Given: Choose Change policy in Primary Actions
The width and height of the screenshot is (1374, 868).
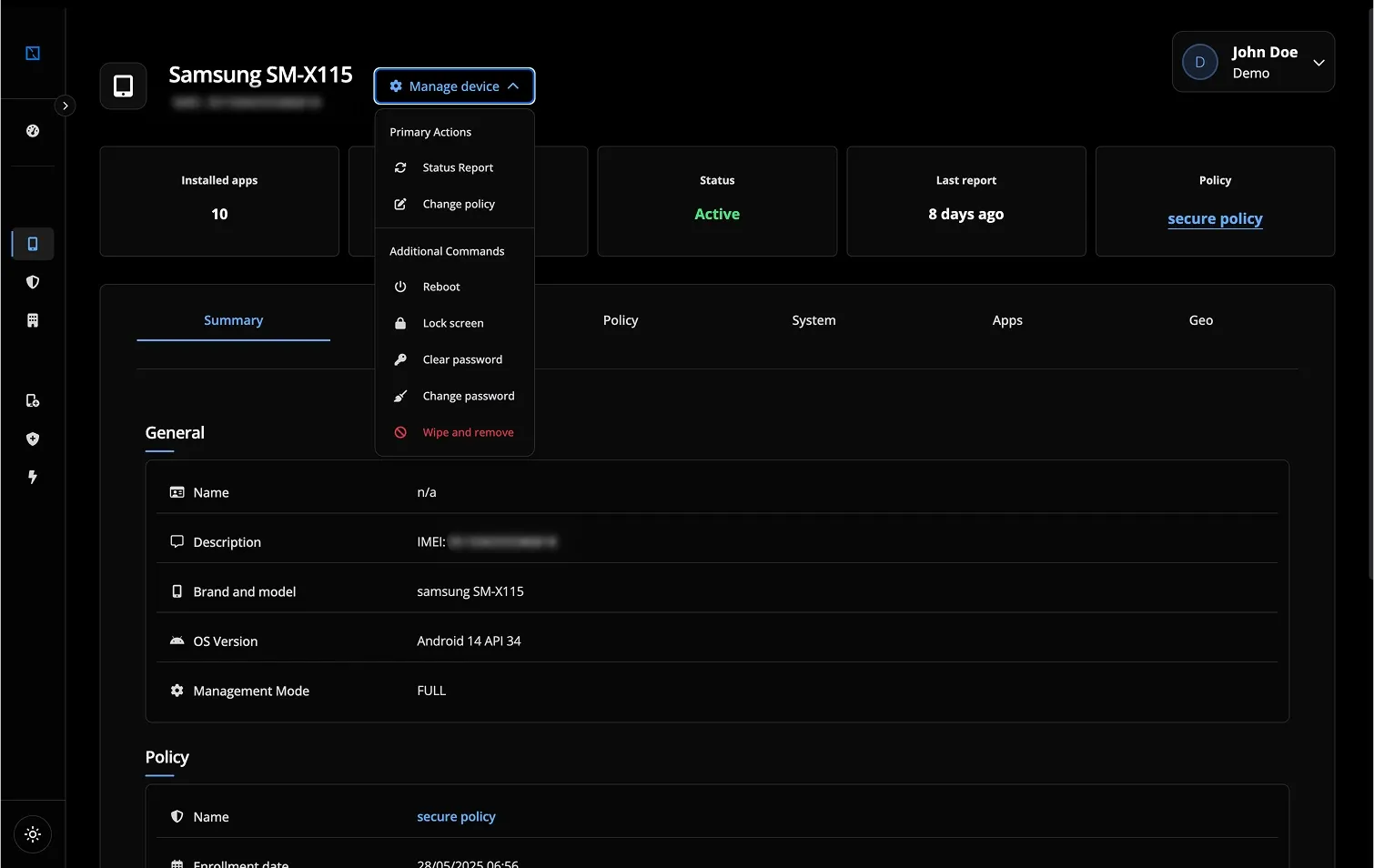Looking at the screenshot, I should click(x=458, y=204).
